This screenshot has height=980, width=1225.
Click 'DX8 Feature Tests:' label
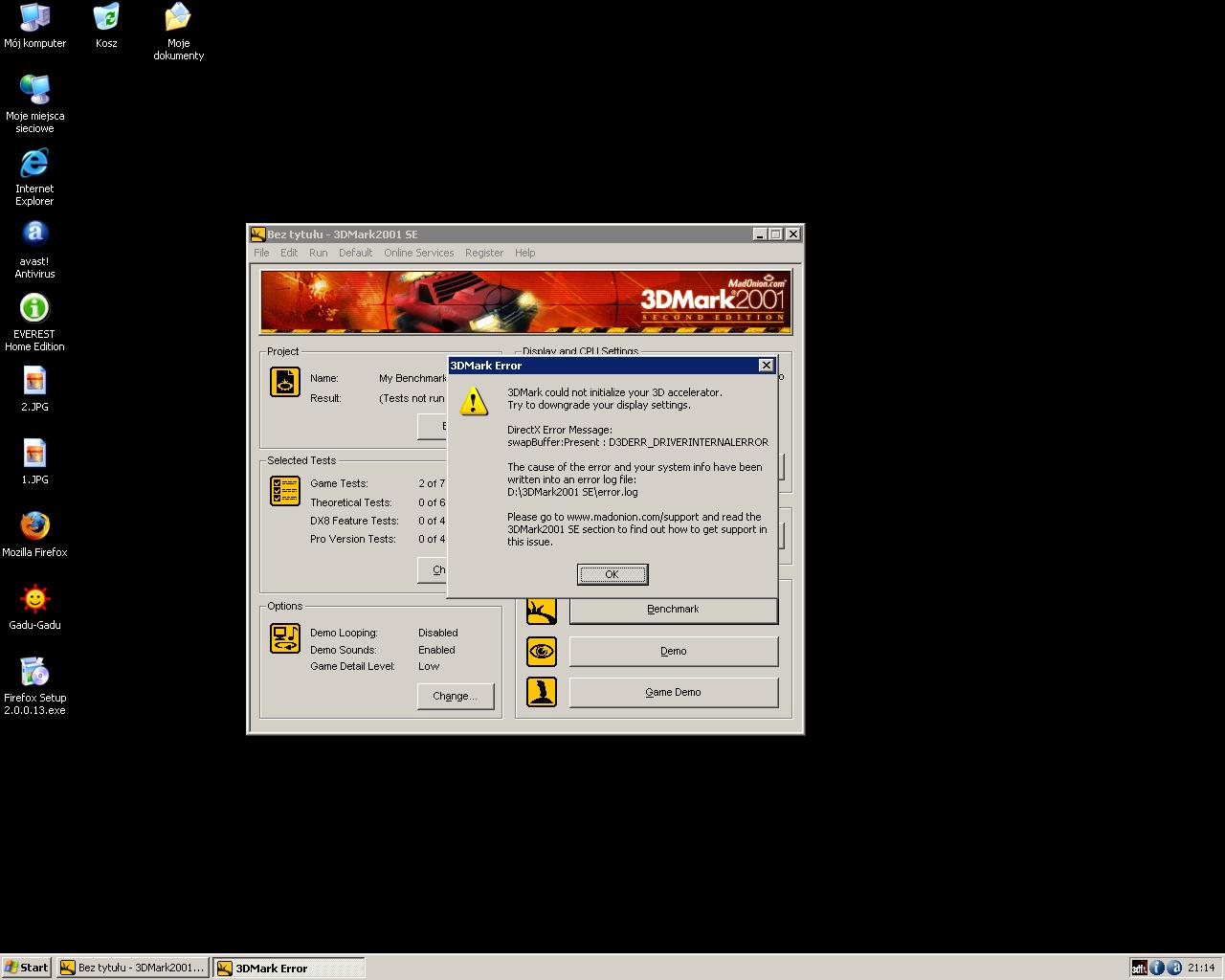click(354, 521)
